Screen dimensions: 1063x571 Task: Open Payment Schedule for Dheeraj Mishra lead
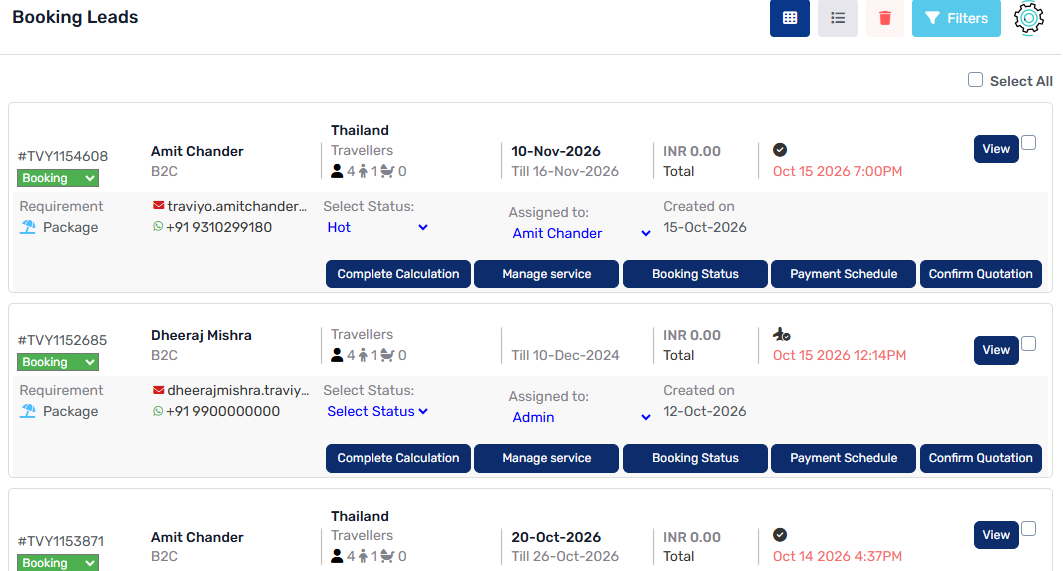pyautogui.click(x=843, y=458)
